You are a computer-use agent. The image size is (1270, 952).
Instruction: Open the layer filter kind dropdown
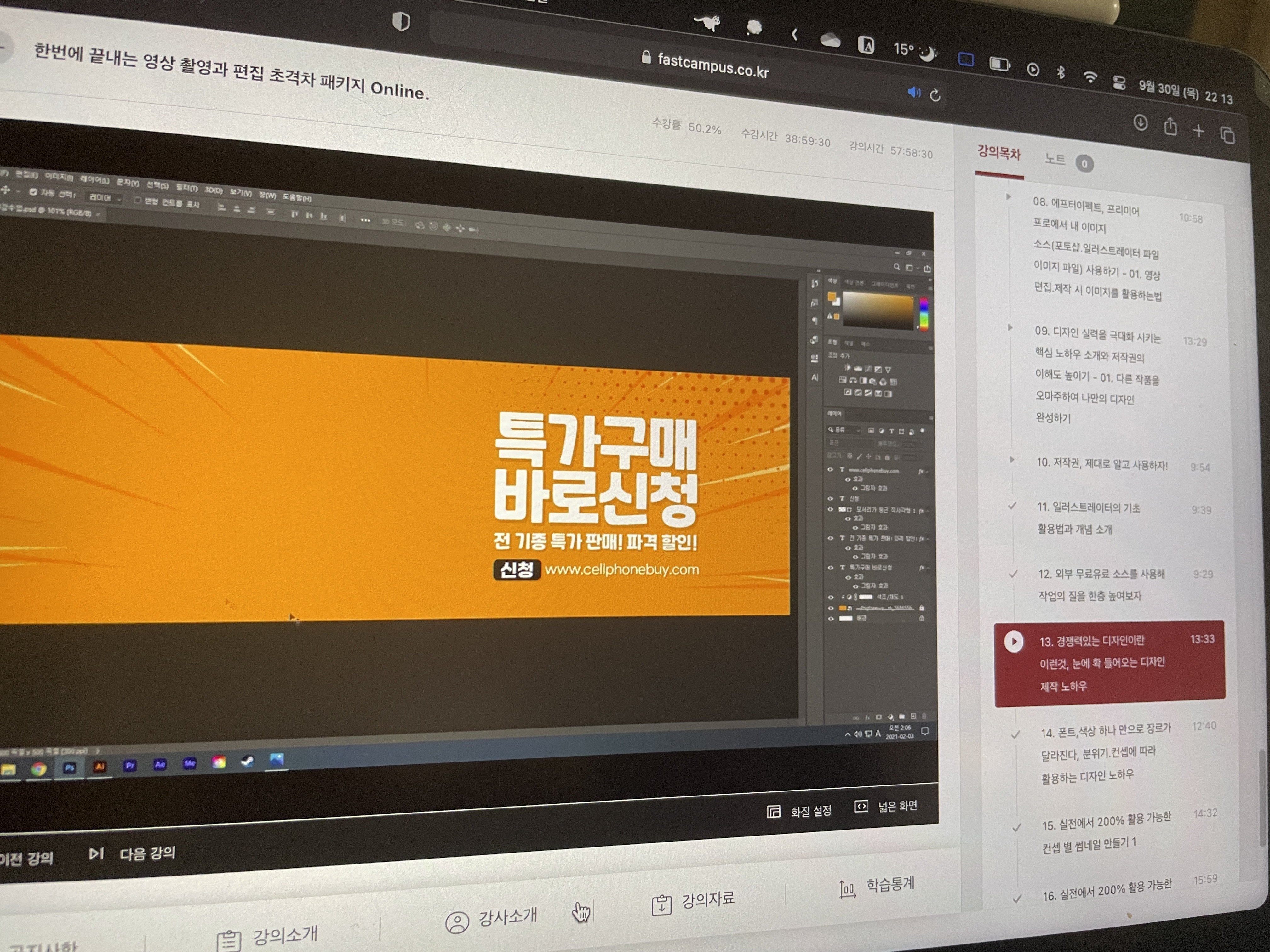(x=844, y=430)
